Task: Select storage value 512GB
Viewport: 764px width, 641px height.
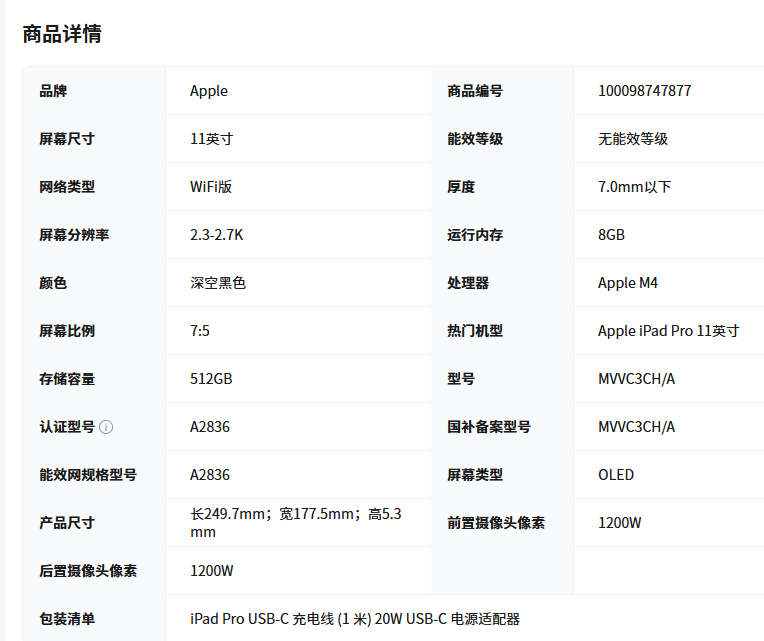Action: coord(211,379)
